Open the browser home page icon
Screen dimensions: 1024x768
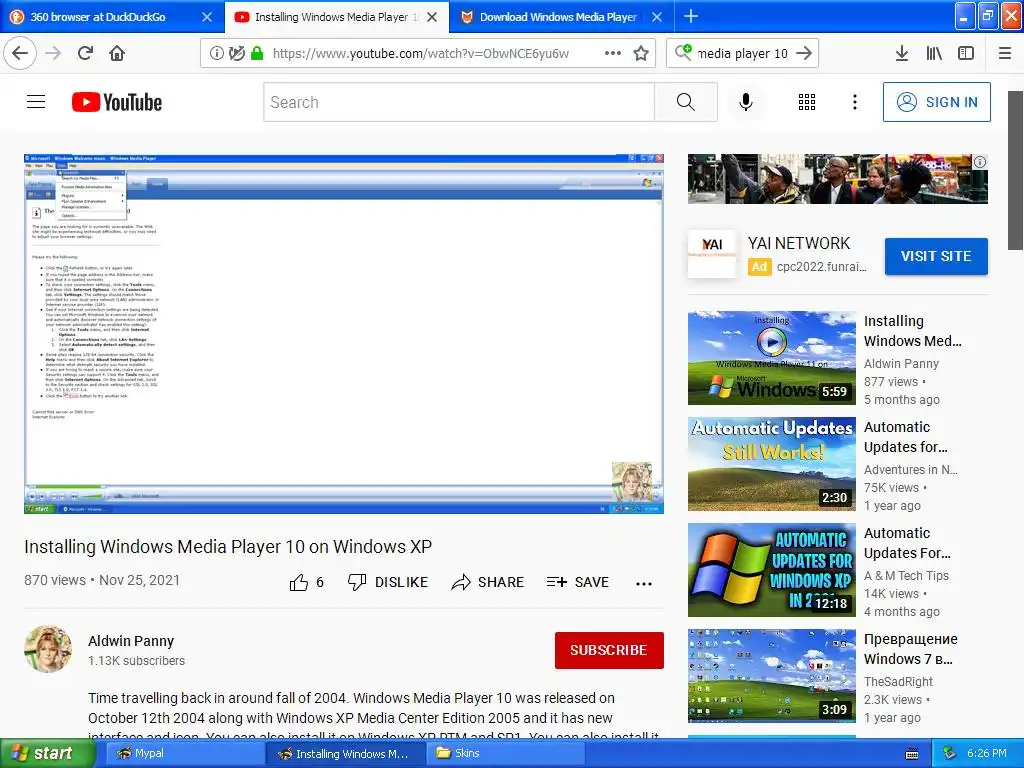[x=117, y=53]
